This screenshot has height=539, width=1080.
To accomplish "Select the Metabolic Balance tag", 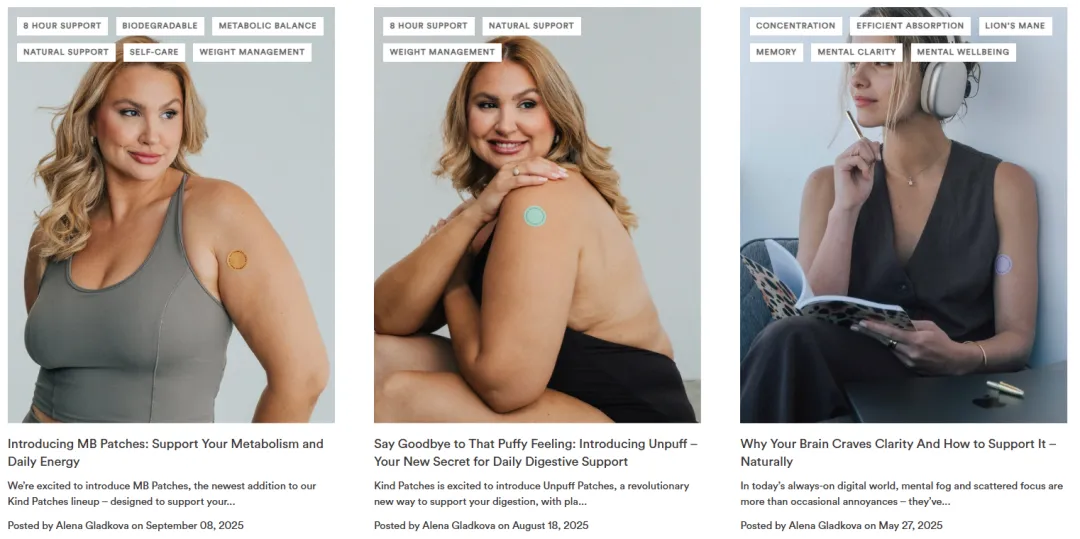I will click(268, 26).
